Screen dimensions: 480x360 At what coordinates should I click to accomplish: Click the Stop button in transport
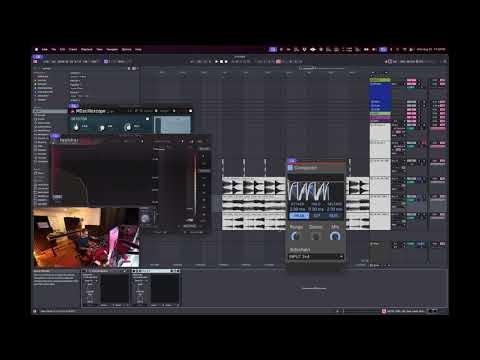coord(221,62)
